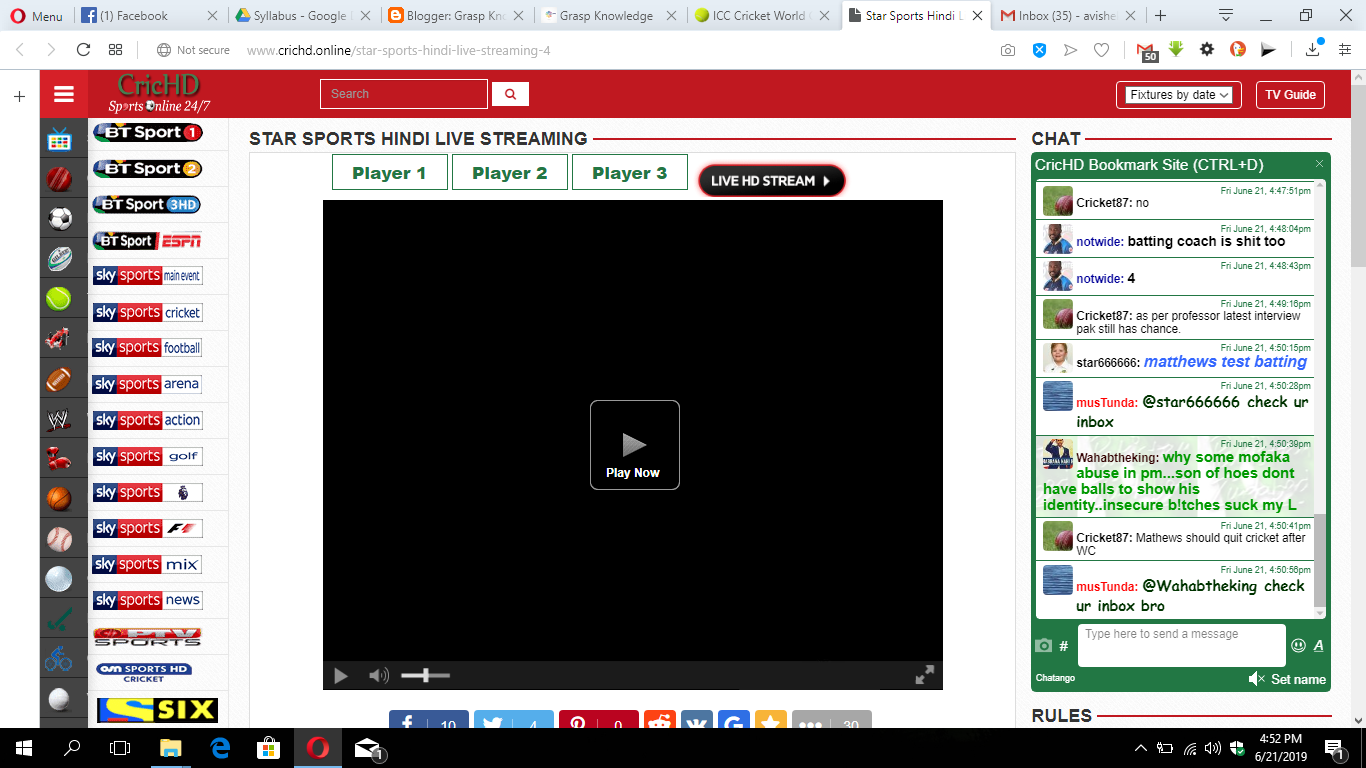Expand the Opera Menu at top left
Viewport: 1366px width, 768px height.
pyautogui.click(x=37, y=16)
